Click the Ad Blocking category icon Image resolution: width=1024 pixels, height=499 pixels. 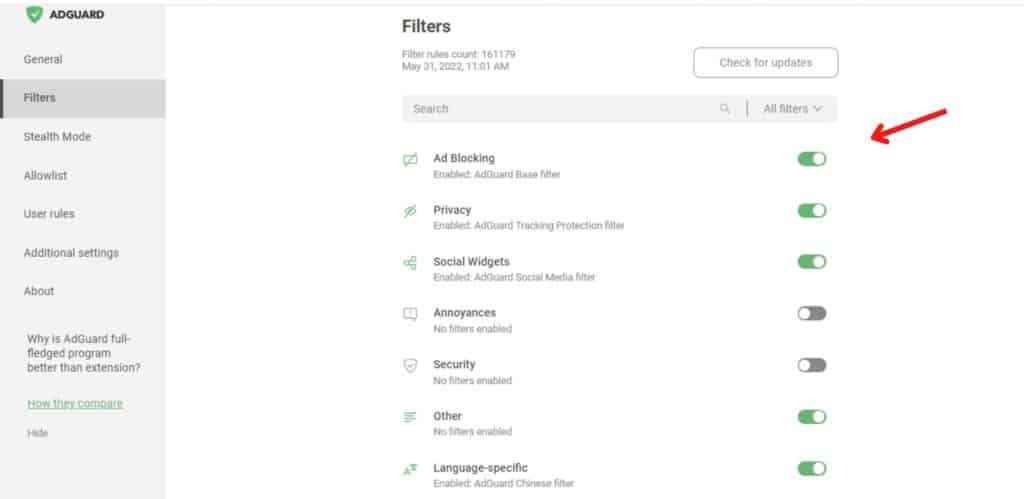click(410, 160)
